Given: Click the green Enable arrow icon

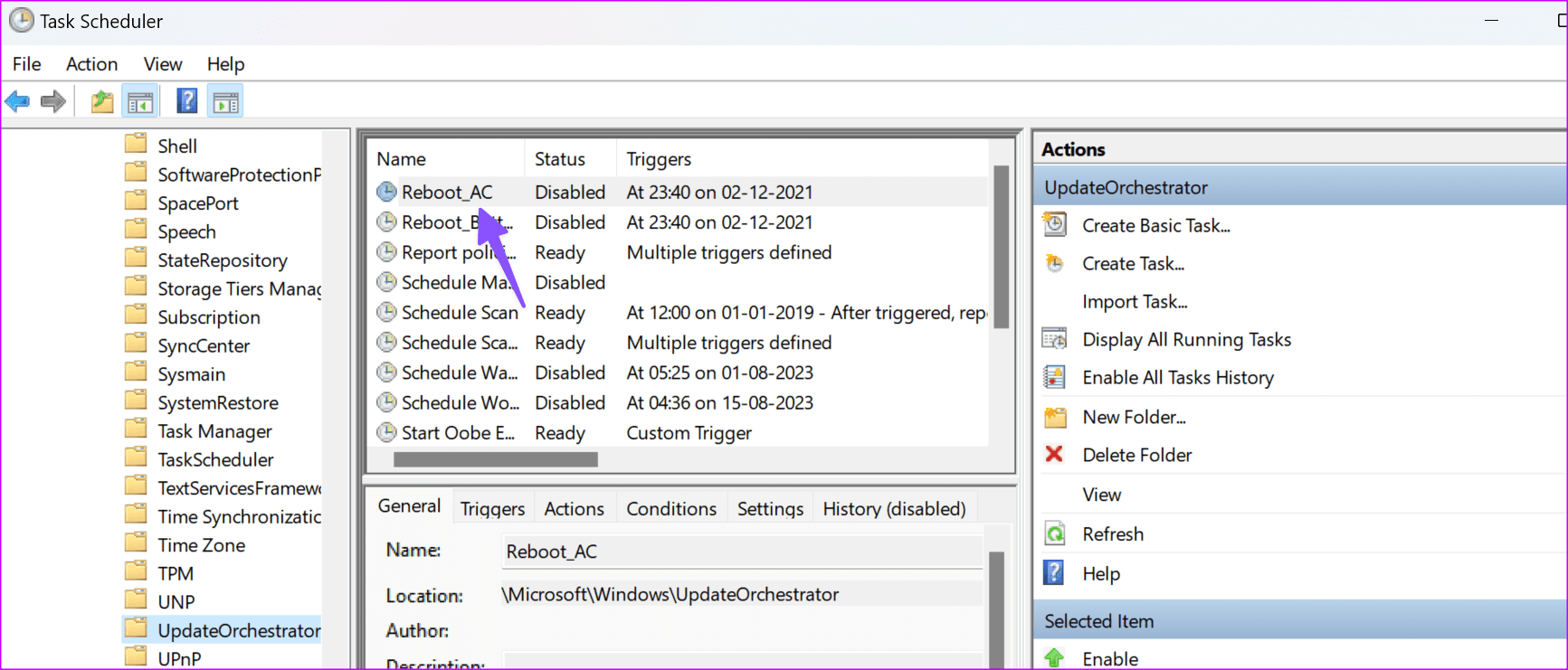Looking at the screenshot, I should click(x=1054, y=657).
